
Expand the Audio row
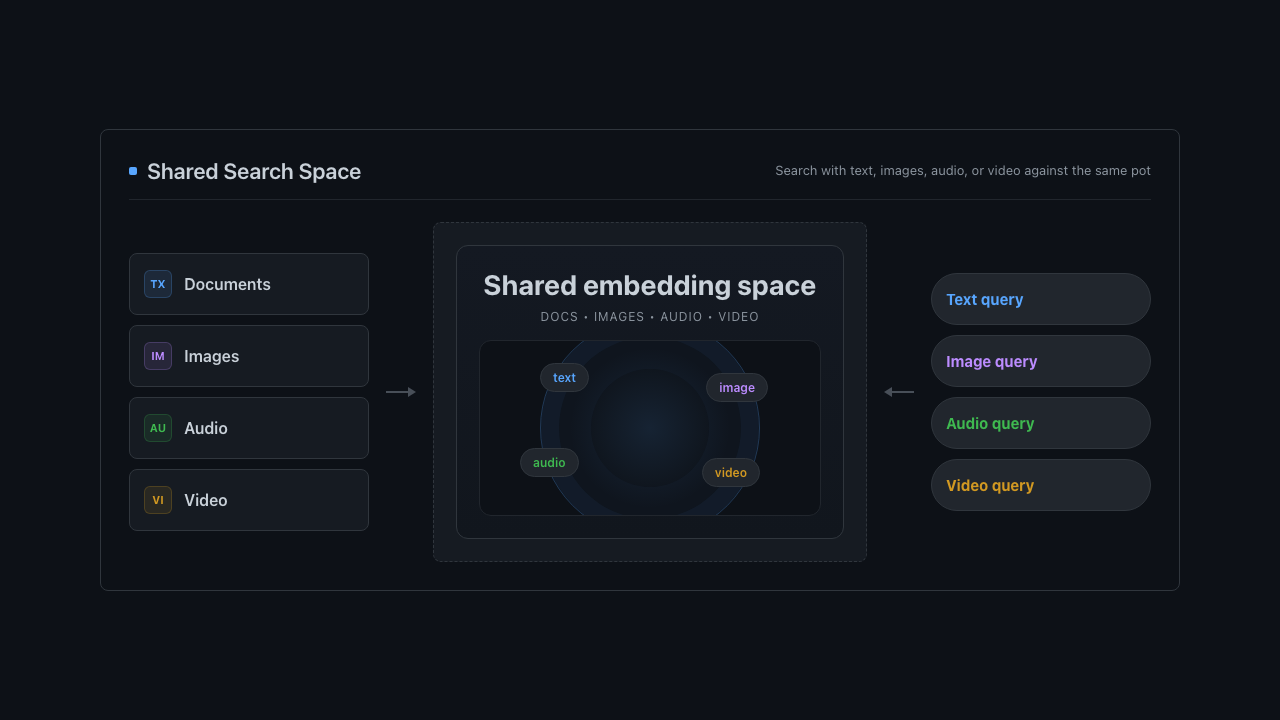(x=249, y=428)
